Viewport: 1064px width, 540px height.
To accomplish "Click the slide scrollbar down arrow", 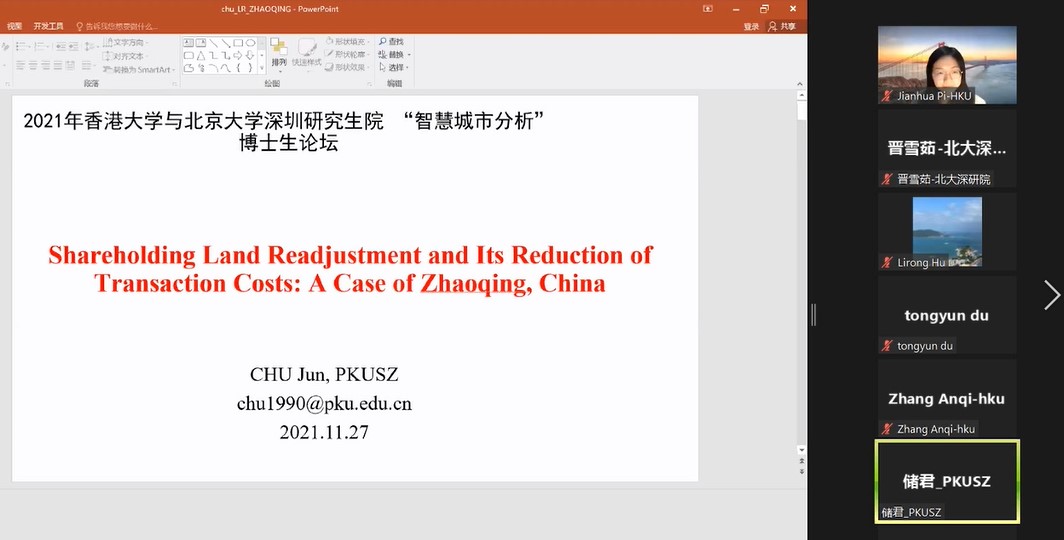I will tap(801, 450).
